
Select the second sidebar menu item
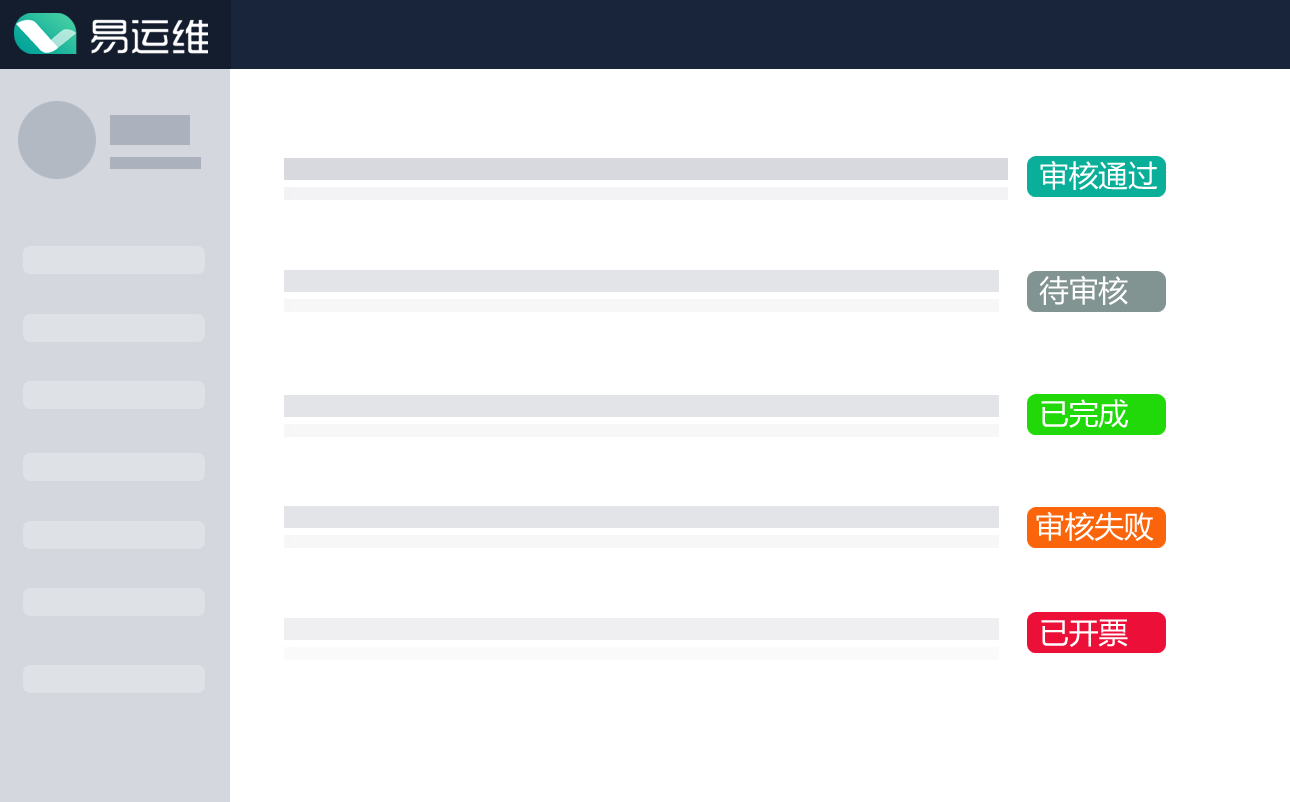(114, 328)
